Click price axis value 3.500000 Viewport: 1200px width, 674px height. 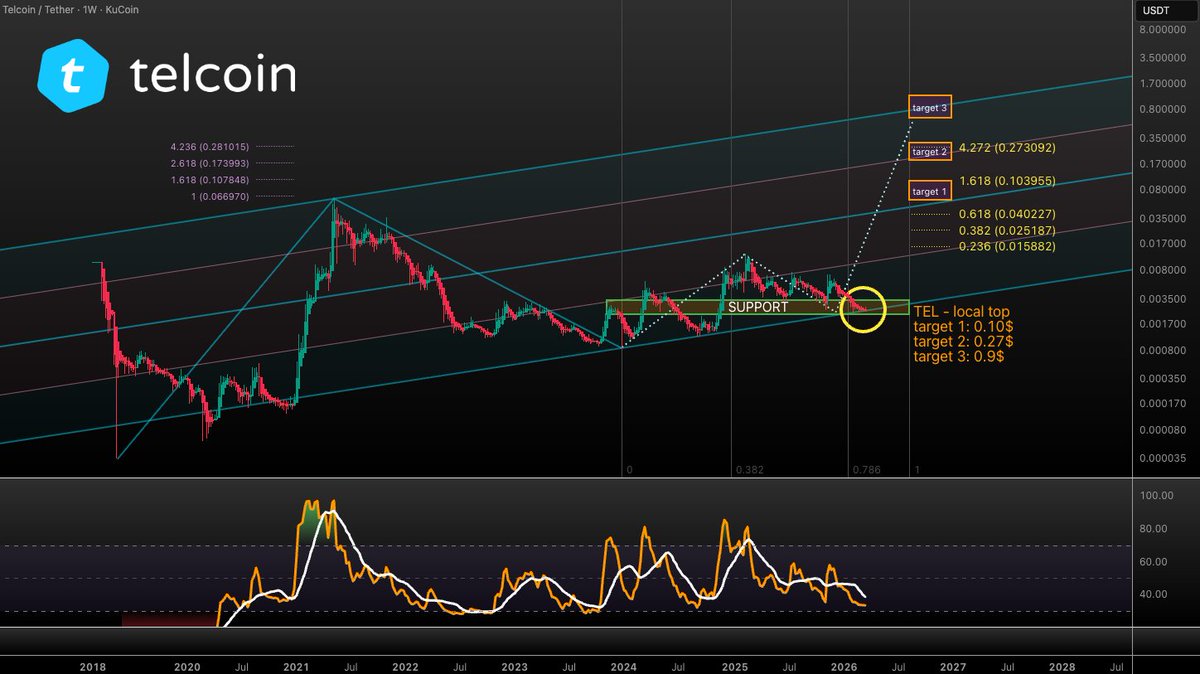1162,58
